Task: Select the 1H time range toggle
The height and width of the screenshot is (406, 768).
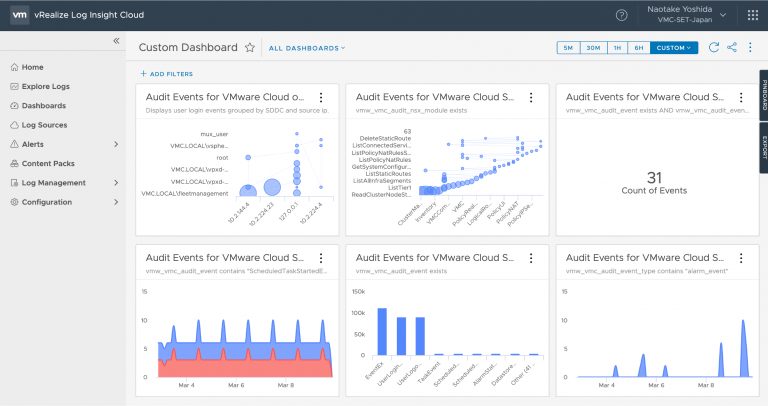Action: (617, 48)
